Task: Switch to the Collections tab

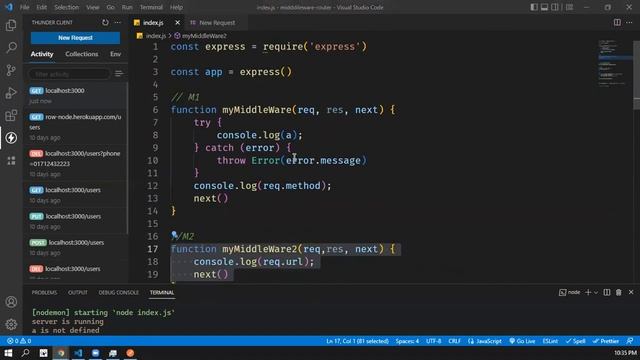Action: coord(82,54)
